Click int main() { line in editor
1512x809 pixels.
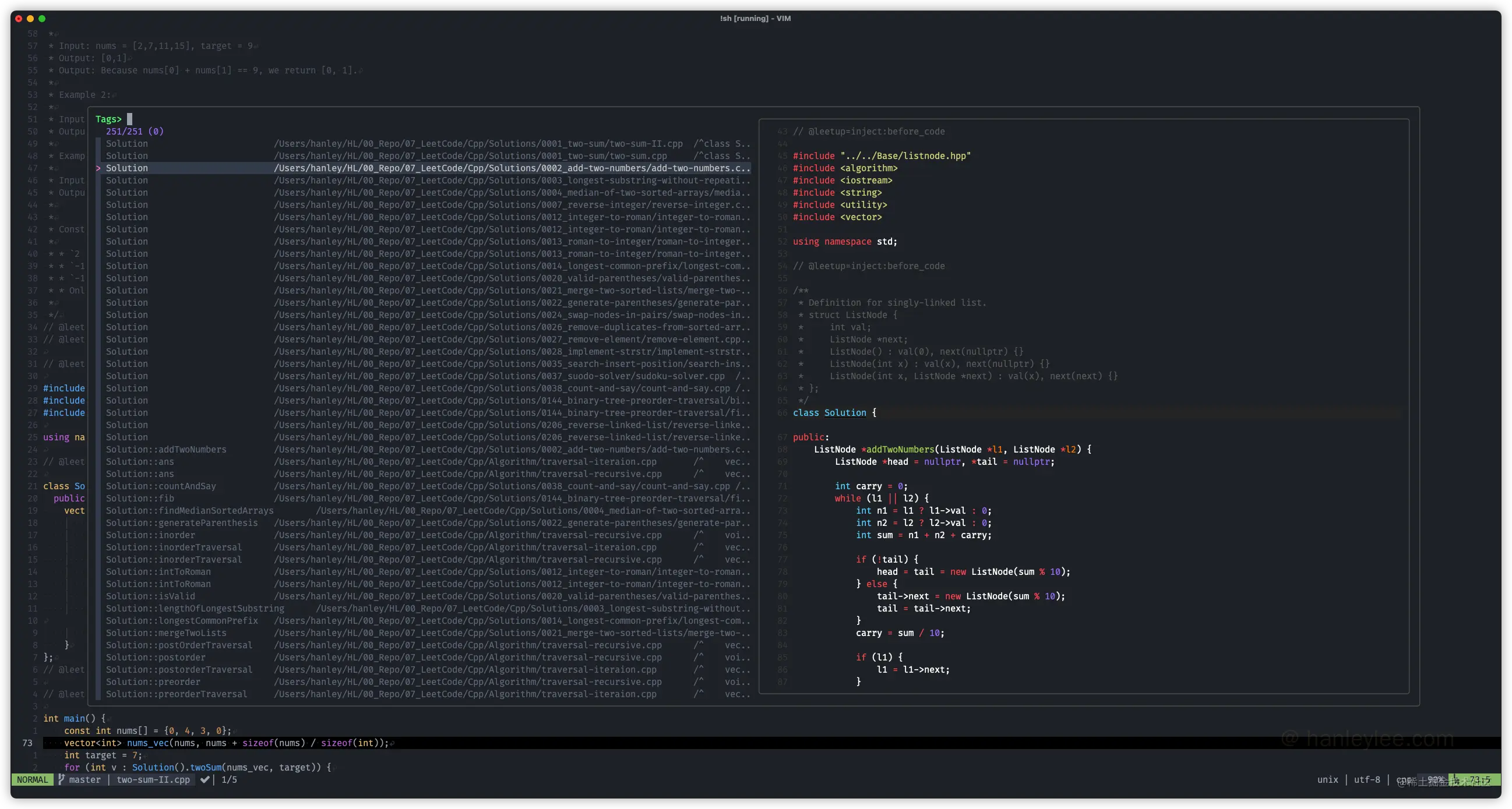tap(75, 719)
